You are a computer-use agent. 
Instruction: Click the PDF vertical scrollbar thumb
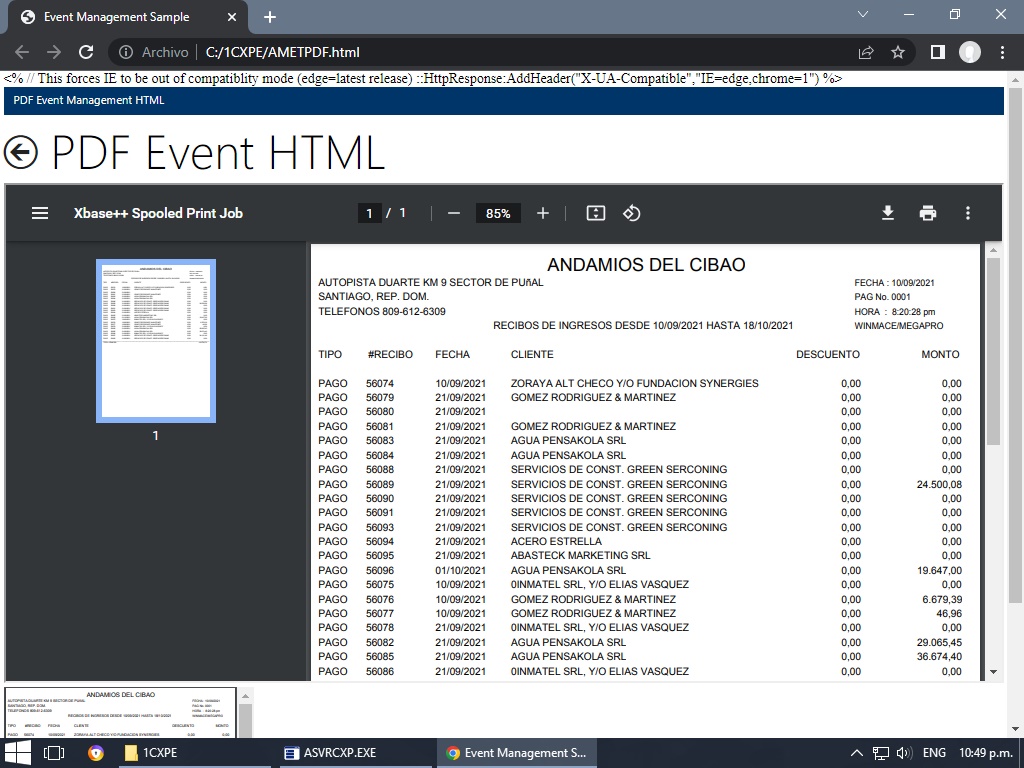993,351
